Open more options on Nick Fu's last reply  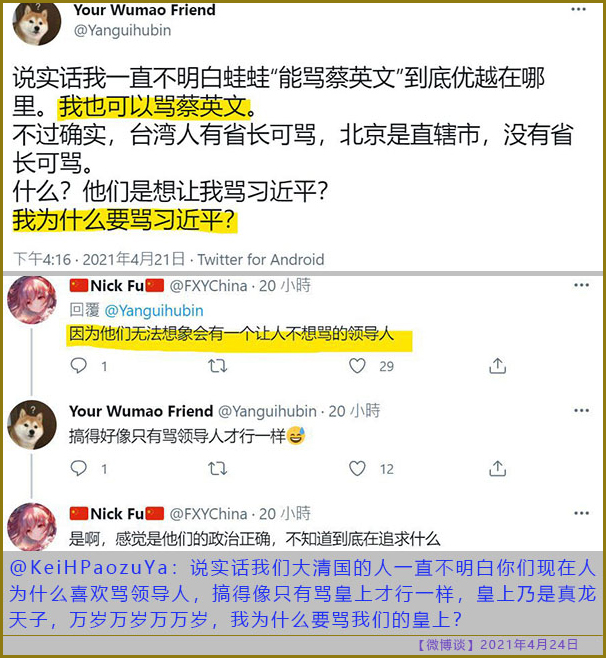[x=581, y=513]
